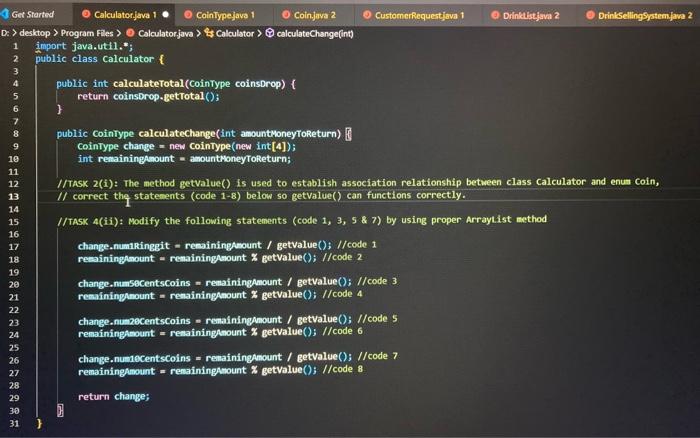Click line number 29 in the gutter
The width and height of the screenshot is (700, 438).
point(13,398)
